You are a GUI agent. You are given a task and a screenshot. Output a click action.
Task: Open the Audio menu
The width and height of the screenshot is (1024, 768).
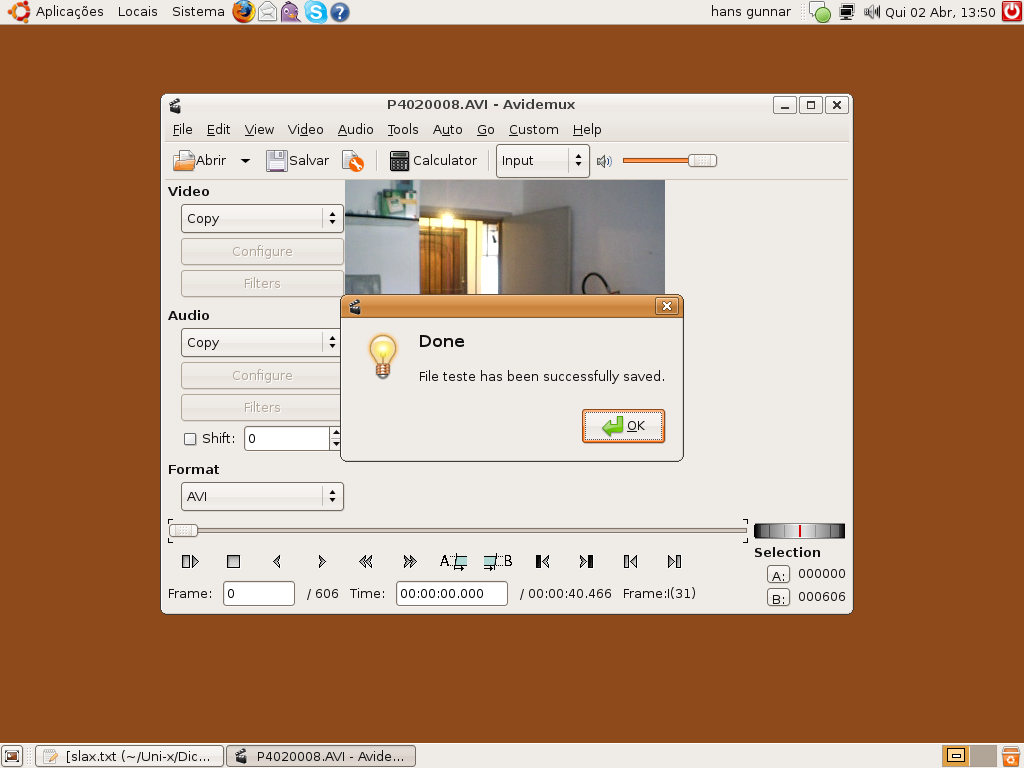tap(355, 129)
